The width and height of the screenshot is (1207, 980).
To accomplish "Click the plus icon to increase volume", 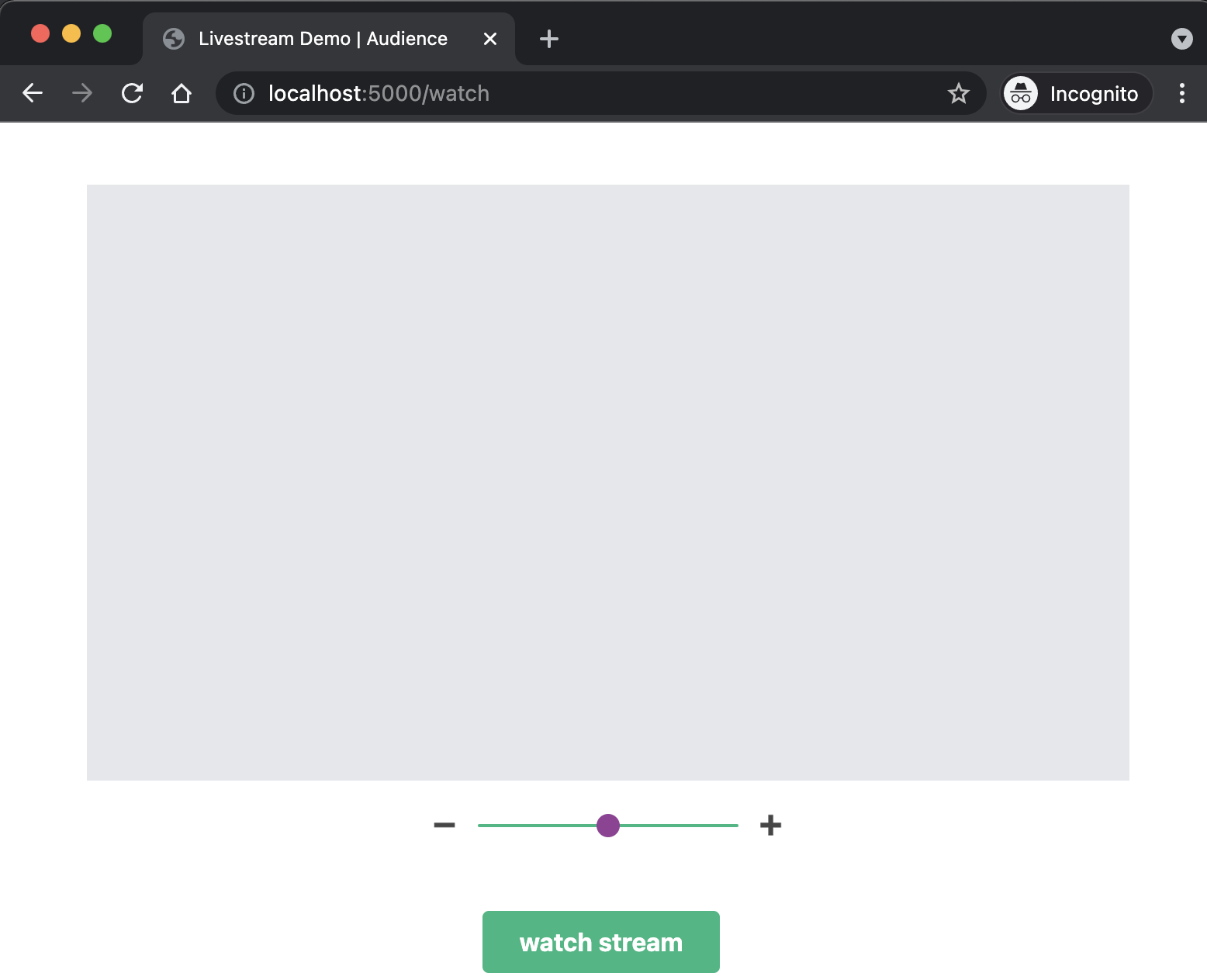I will click(770, 825).
